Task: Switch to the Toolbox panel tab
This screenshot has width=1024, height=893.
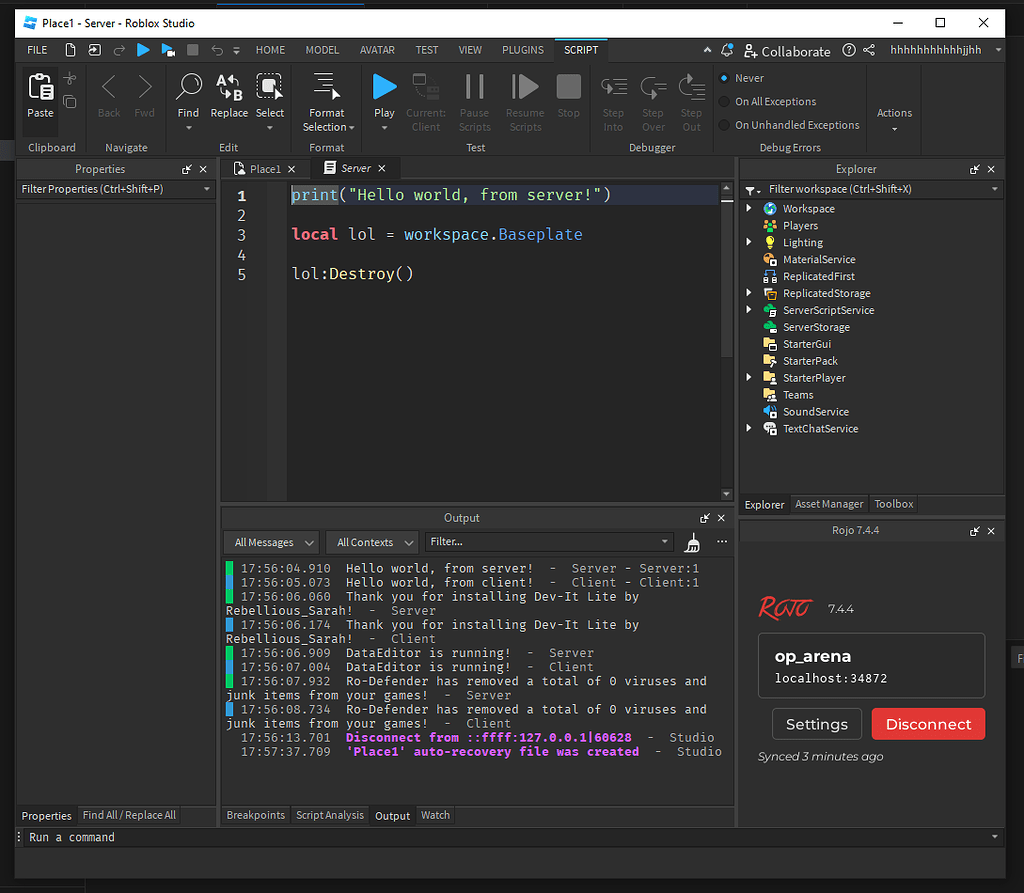Action: click(x=893, y=504)
